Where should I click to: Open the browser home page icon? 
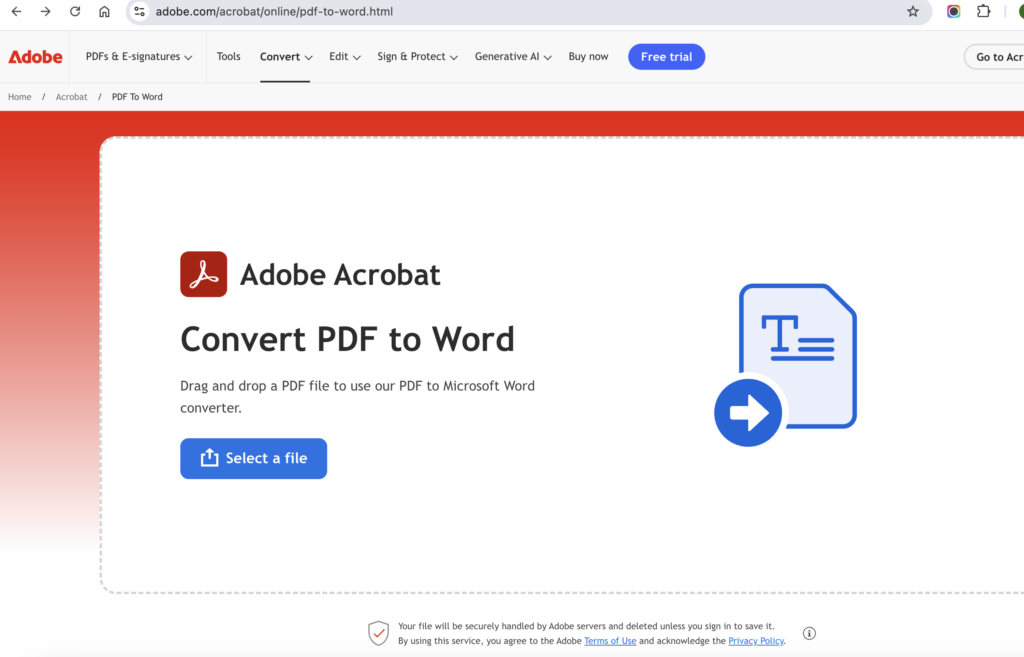tap(104, 11)
